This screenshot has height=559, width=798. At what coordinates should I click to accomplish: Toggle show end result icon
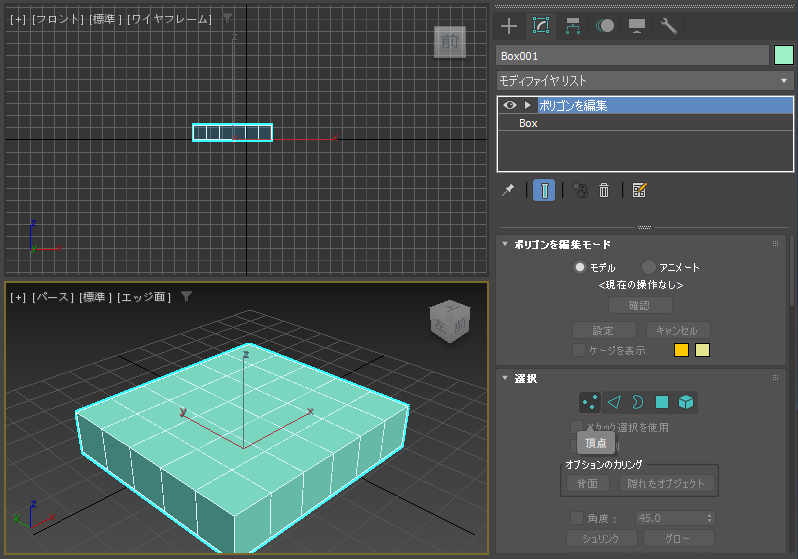(x=544, y=190)
